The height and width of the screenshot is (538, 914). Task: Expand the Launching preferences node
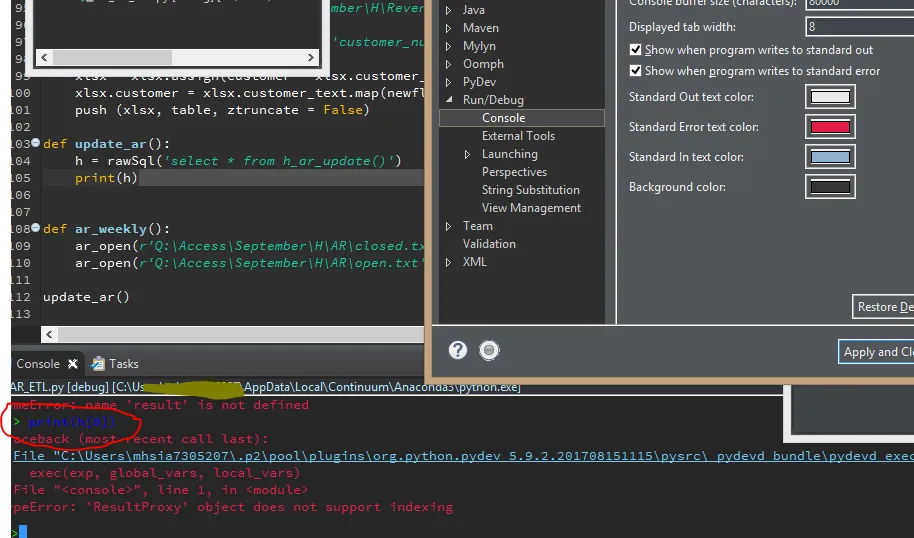pos(467,154)
